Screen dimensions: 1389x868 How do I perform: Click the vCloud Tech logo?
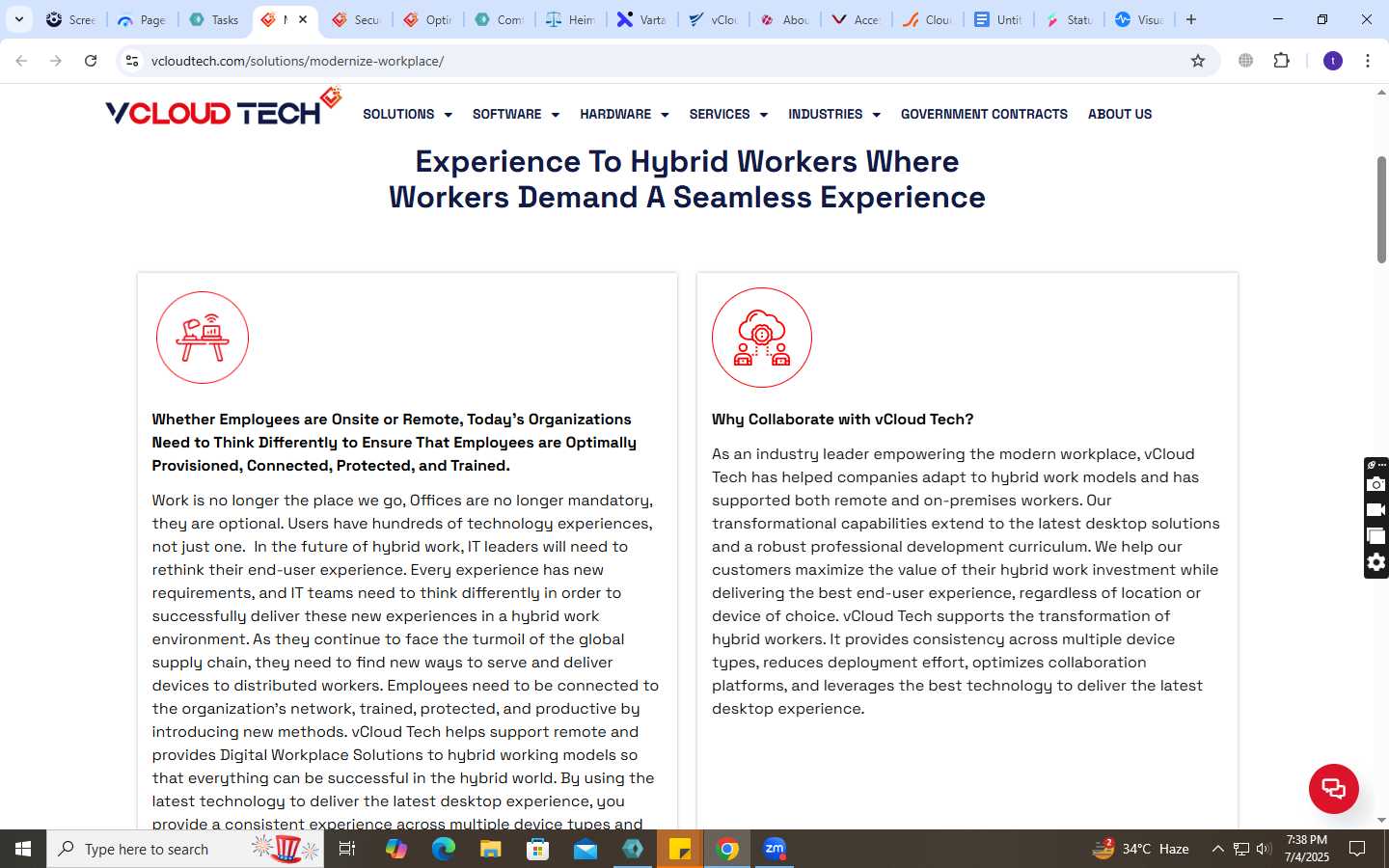tap(224, 108)
